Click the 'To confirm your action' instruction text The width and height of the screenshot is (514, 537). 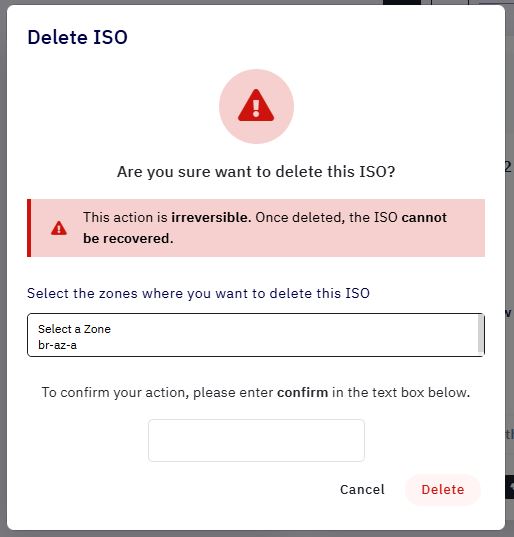point(115,392)
